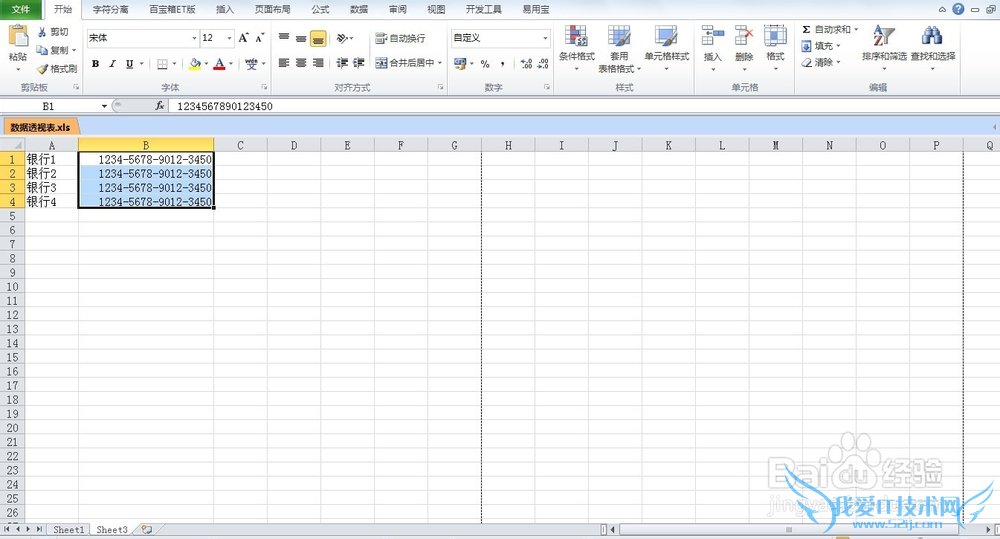Align text to top

pyautogui.click(x=284, y=38)
